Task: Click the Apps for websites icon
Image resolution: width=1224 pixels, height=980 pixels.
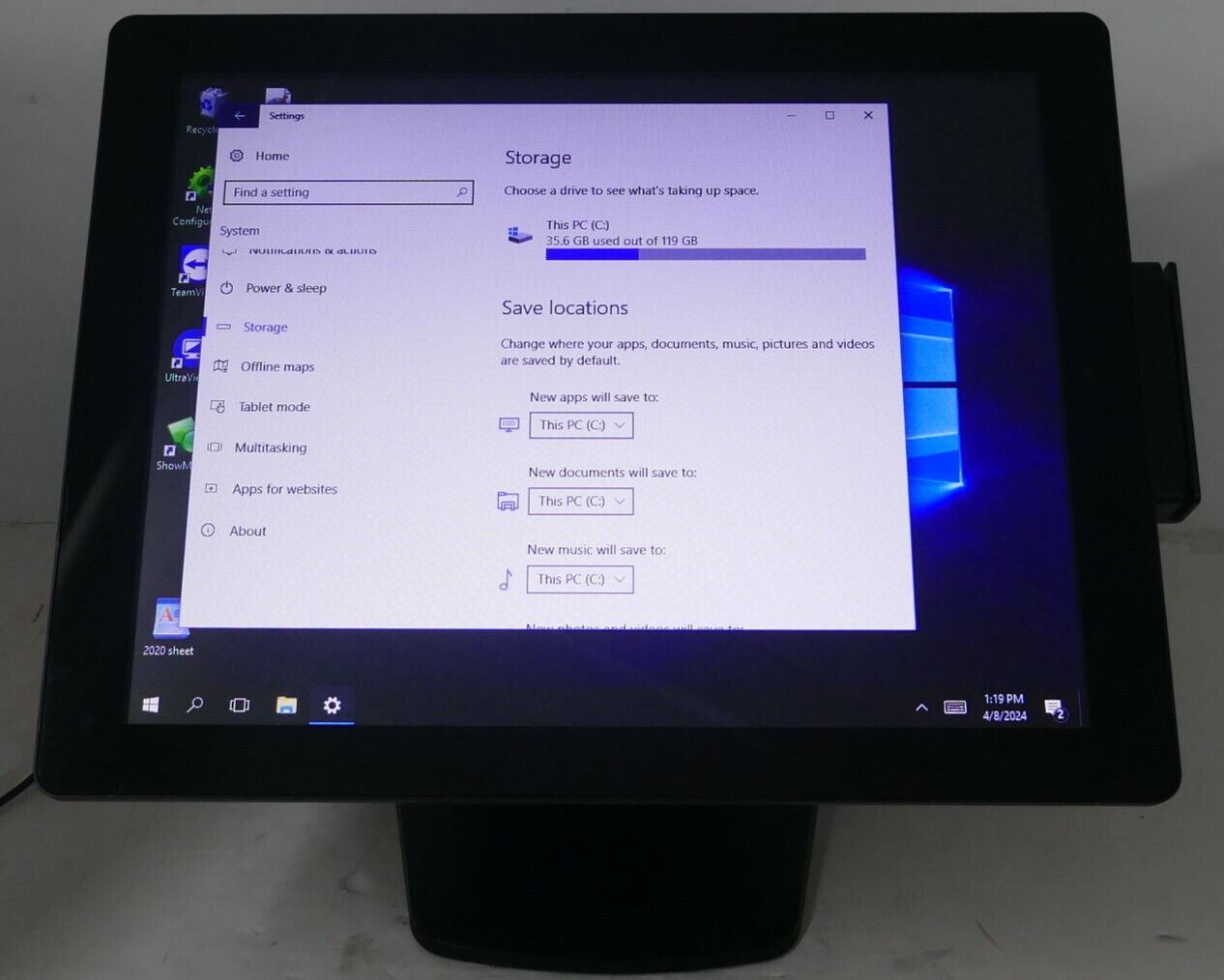Action: coord(211,489)
